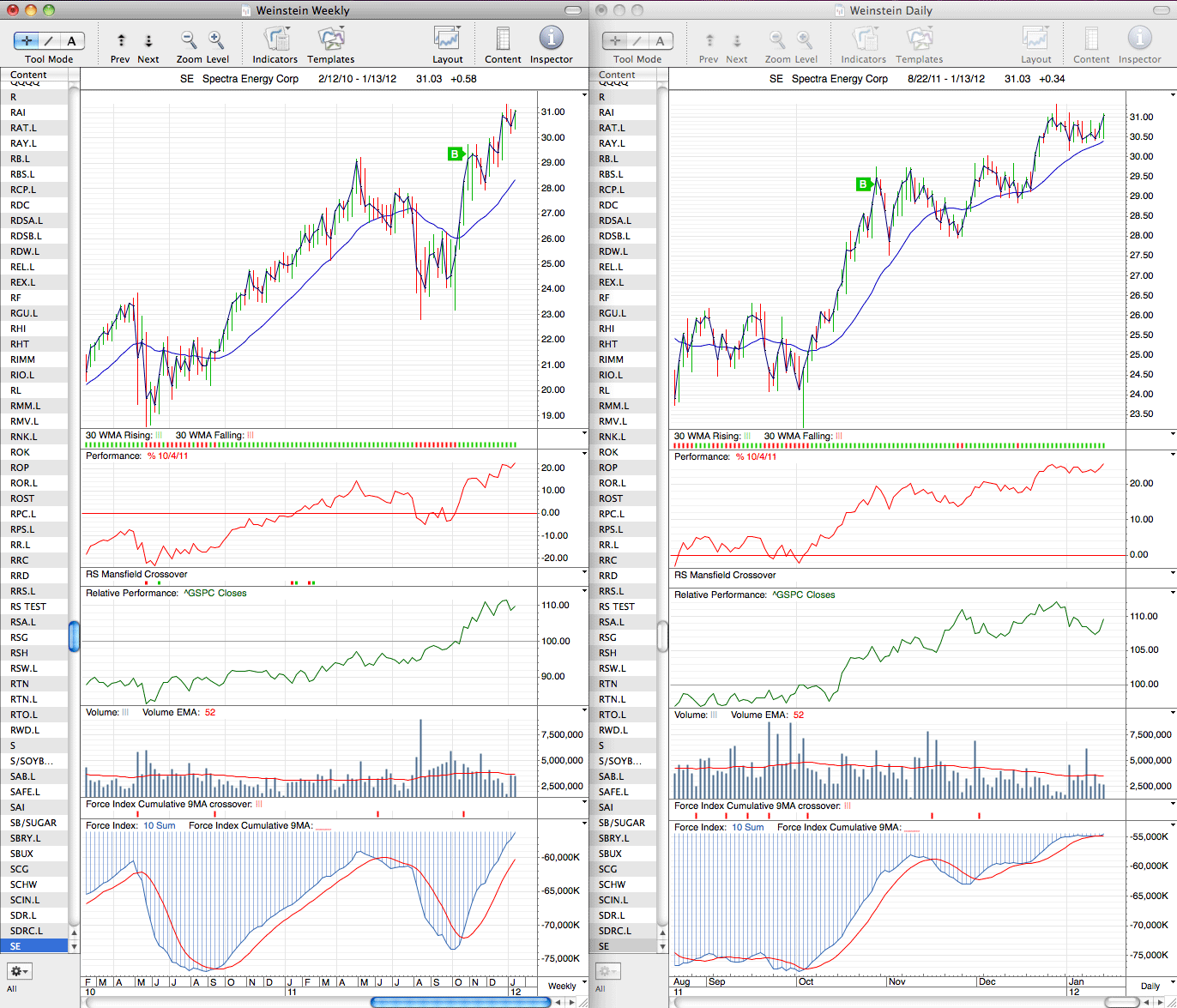
Task: Select ROST in Daily symbol list
Action: coord(623,498)
